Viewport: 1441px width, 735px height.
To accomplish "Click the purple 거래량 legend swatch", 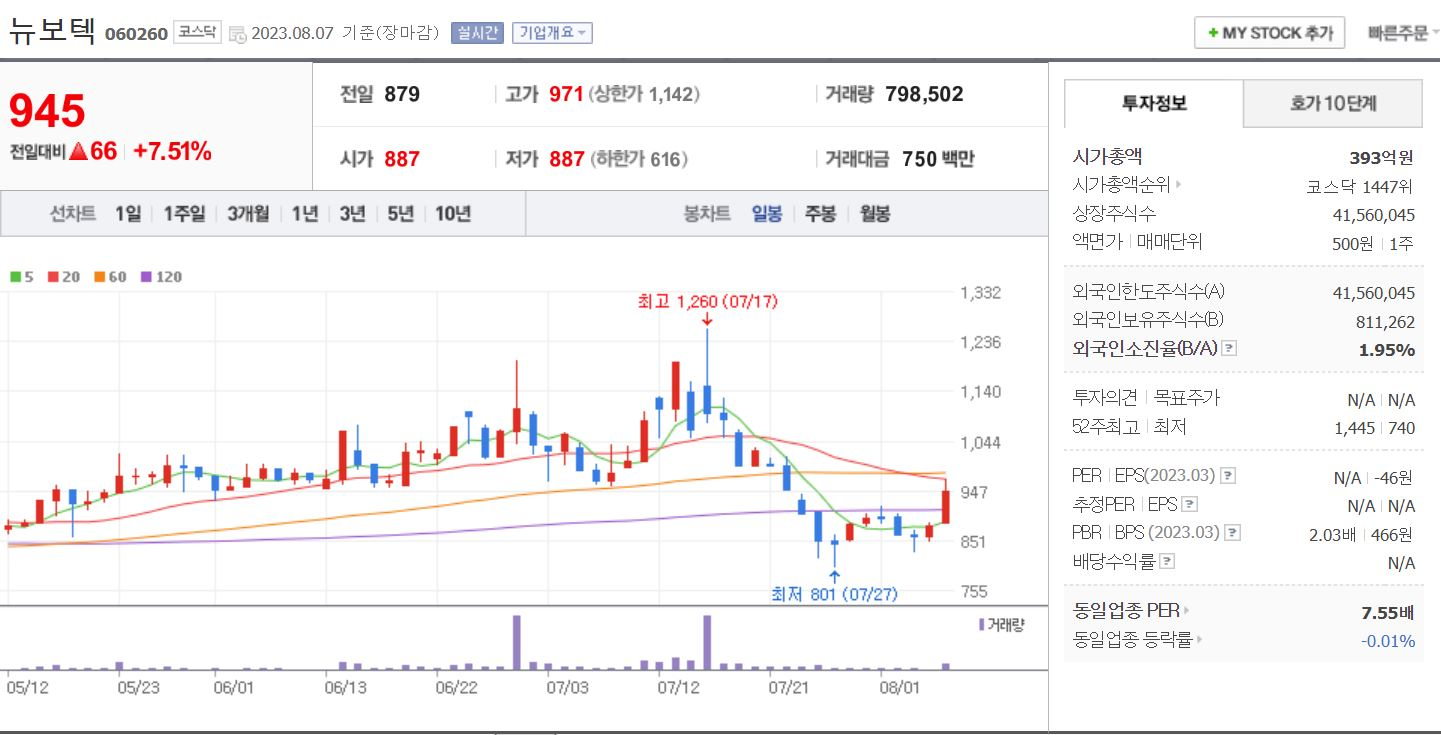I will [982, 625].
